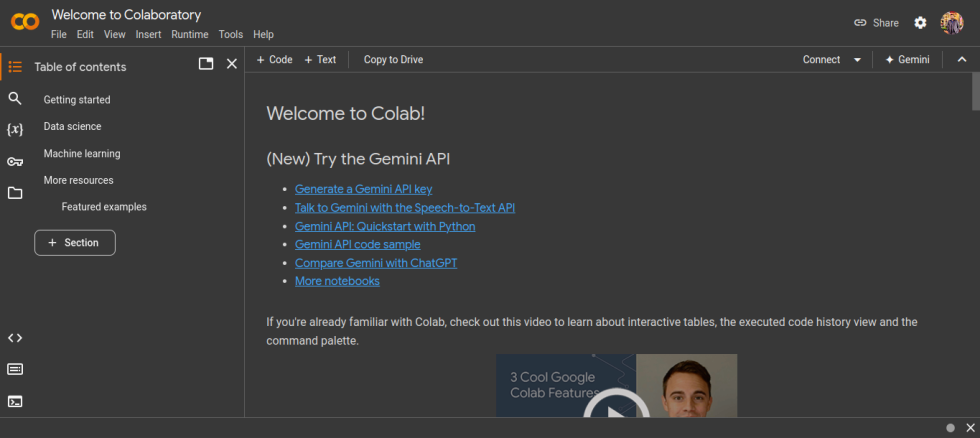The image size is (980, 438).
Task: Pop out table of contents panel
Action: coord(206,64)
